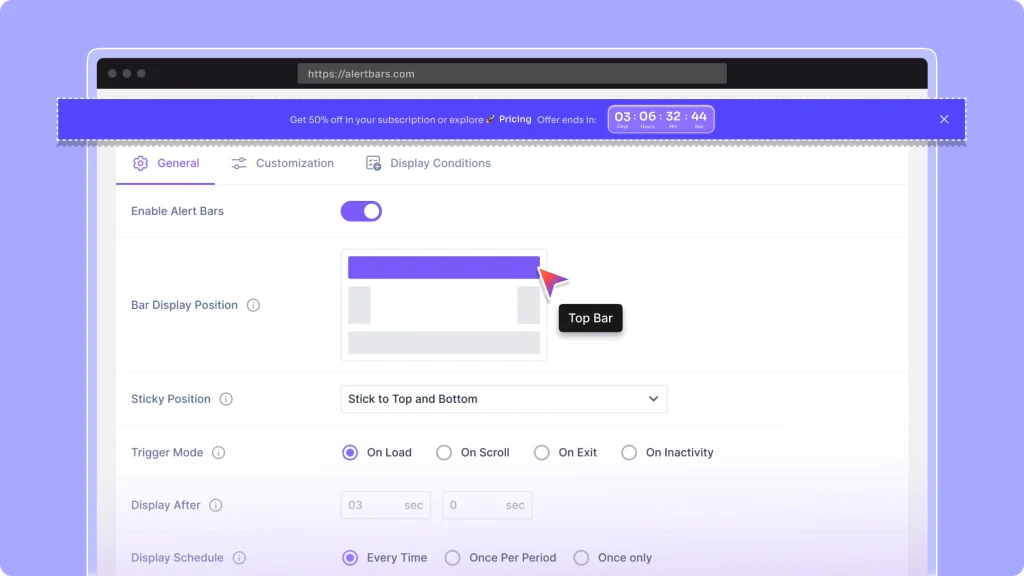This screenshot has height=576, width=1024.
Task: Click the rocket emoji before Pricing
Action: click(490, 120)
